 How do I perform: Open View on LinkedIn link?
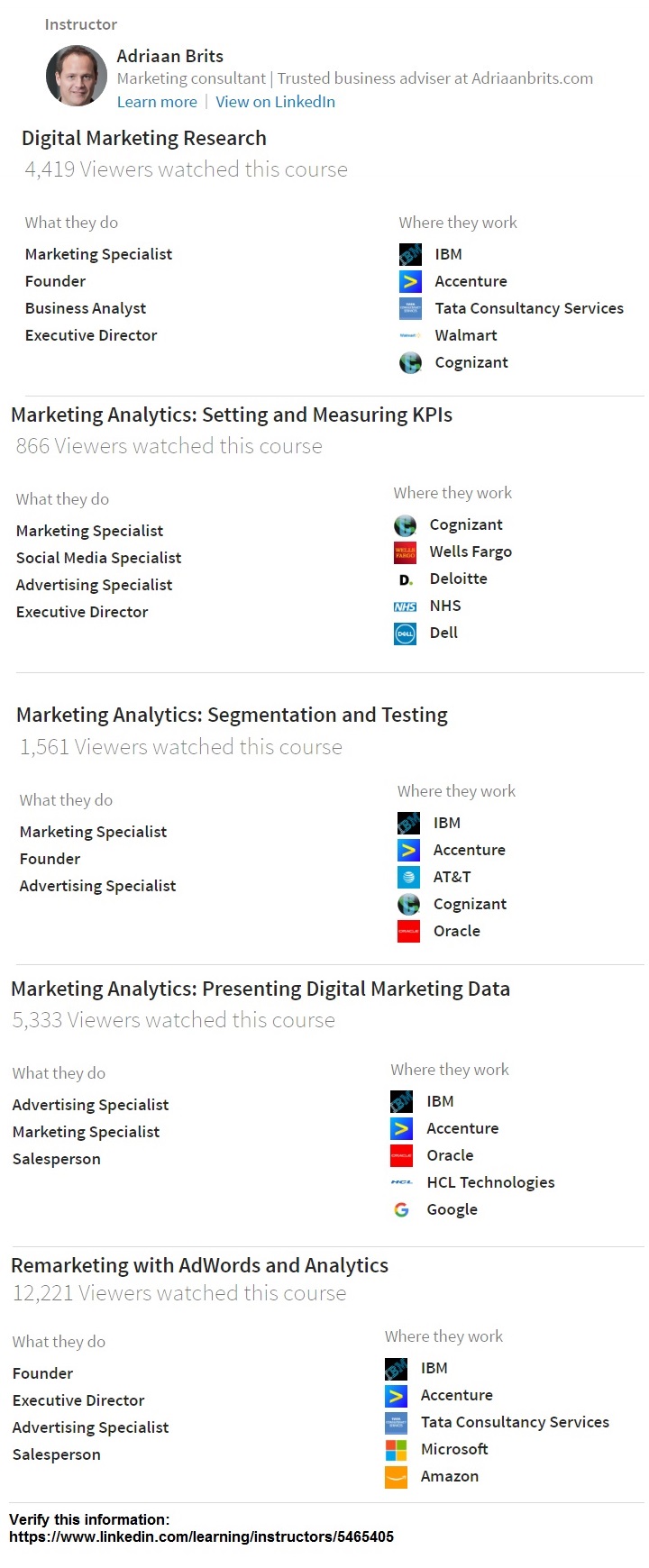(x=275, y=102)
